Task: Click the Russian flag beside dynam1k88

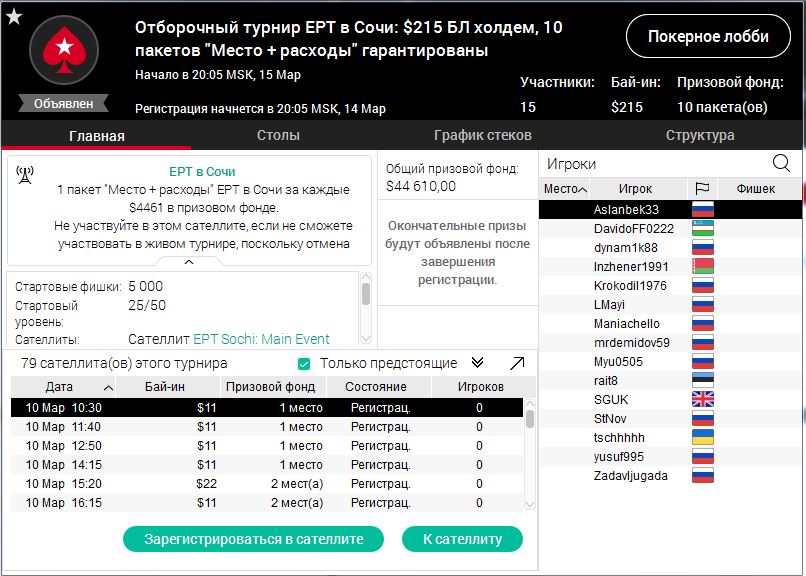Action: click(703, 247)
